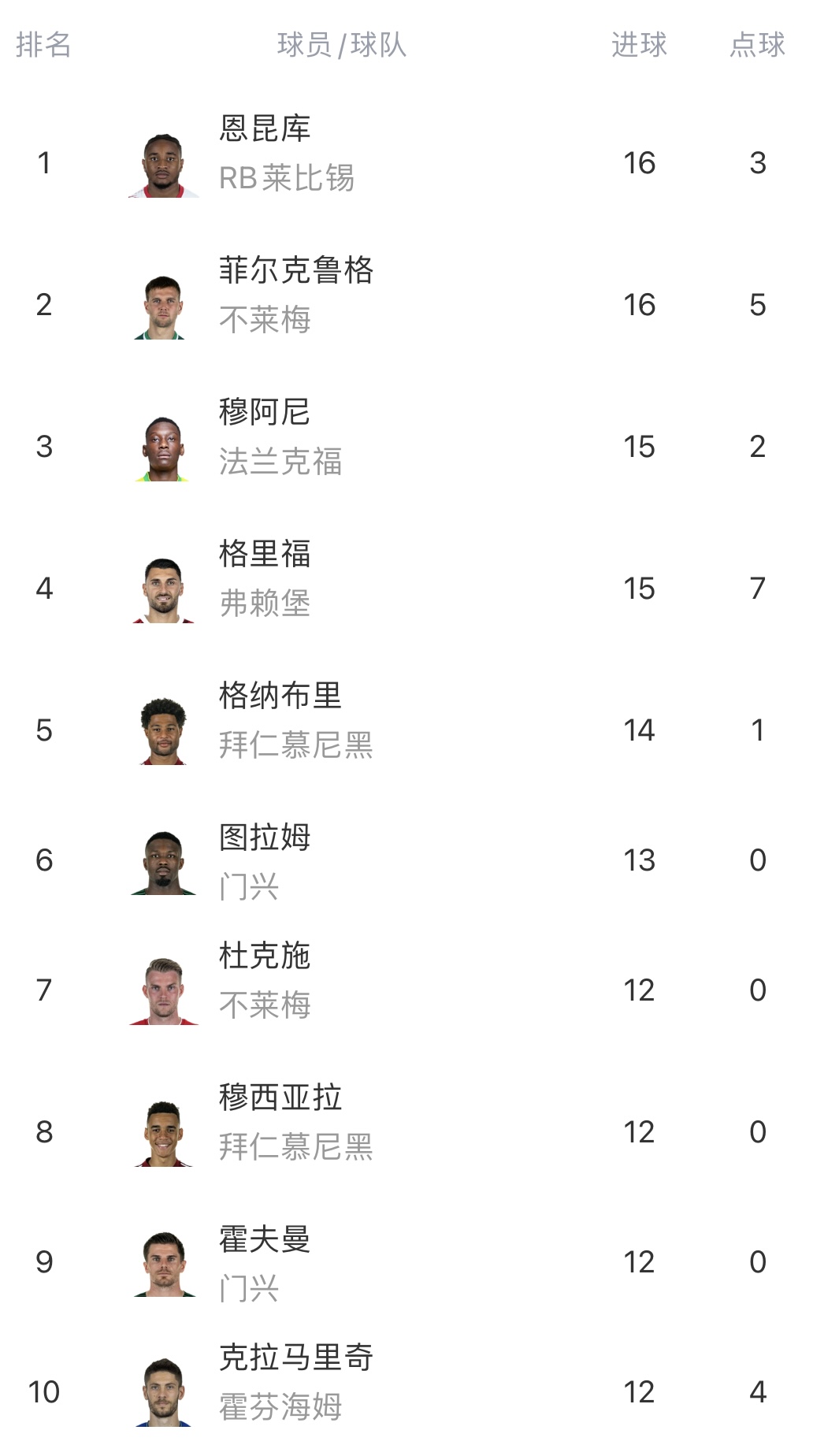Open team link RB莱比锡

click(x=287, y=178)
